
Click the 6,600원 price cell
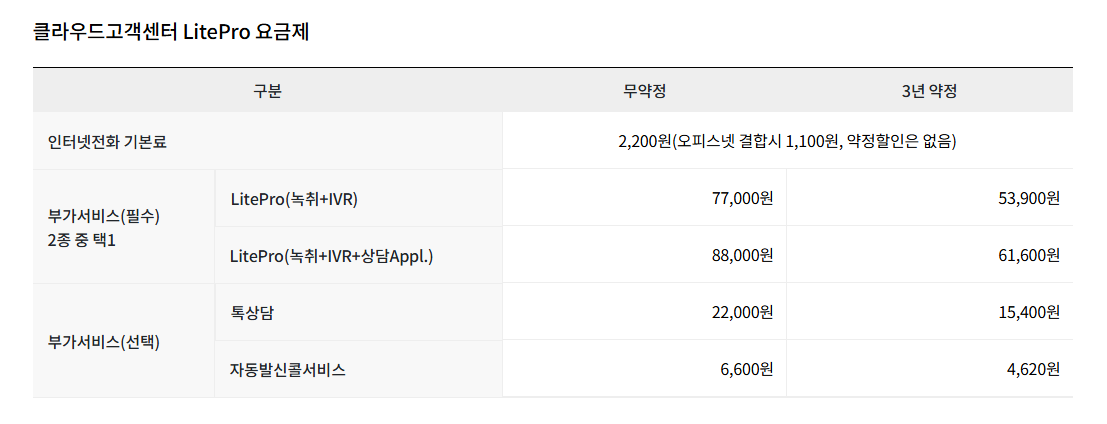(x=746, y=370)
